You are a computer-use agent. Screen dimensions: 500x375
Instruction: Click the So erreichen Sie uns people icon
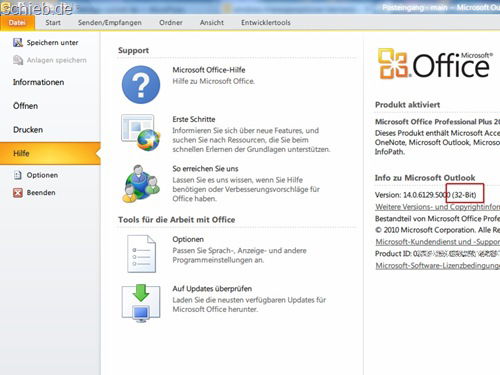(x=141, y=184)
